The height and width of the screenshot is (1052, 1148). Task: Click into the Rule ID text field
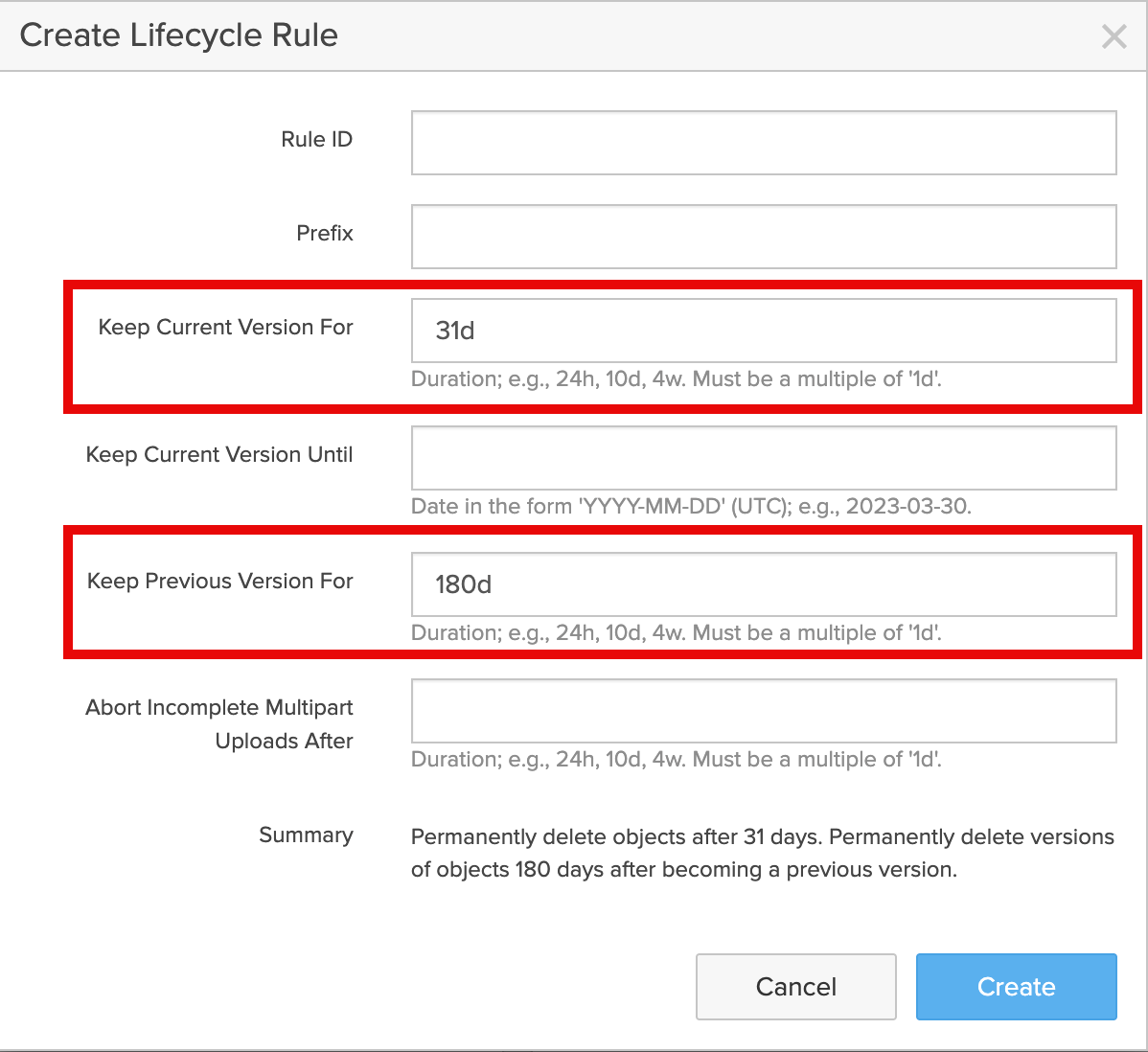pyautogui.click(x=763, y=143)
